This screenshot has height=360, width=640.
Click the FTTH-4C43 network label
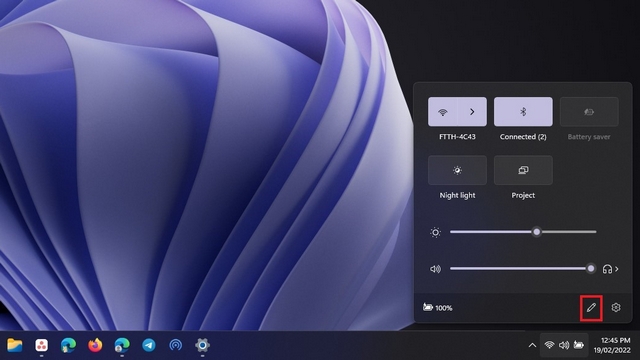[x=457, y=137]
